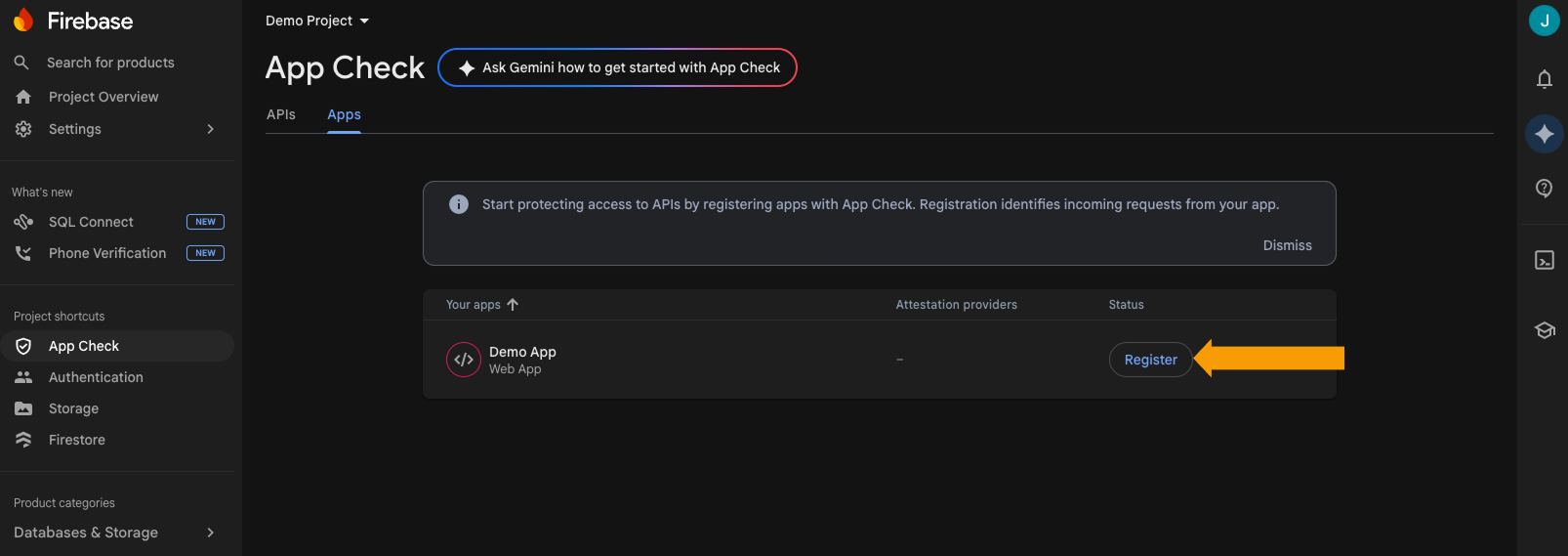Click the Attestation providers column header
Screen dimensions: 1568x556
coord(956,305)
